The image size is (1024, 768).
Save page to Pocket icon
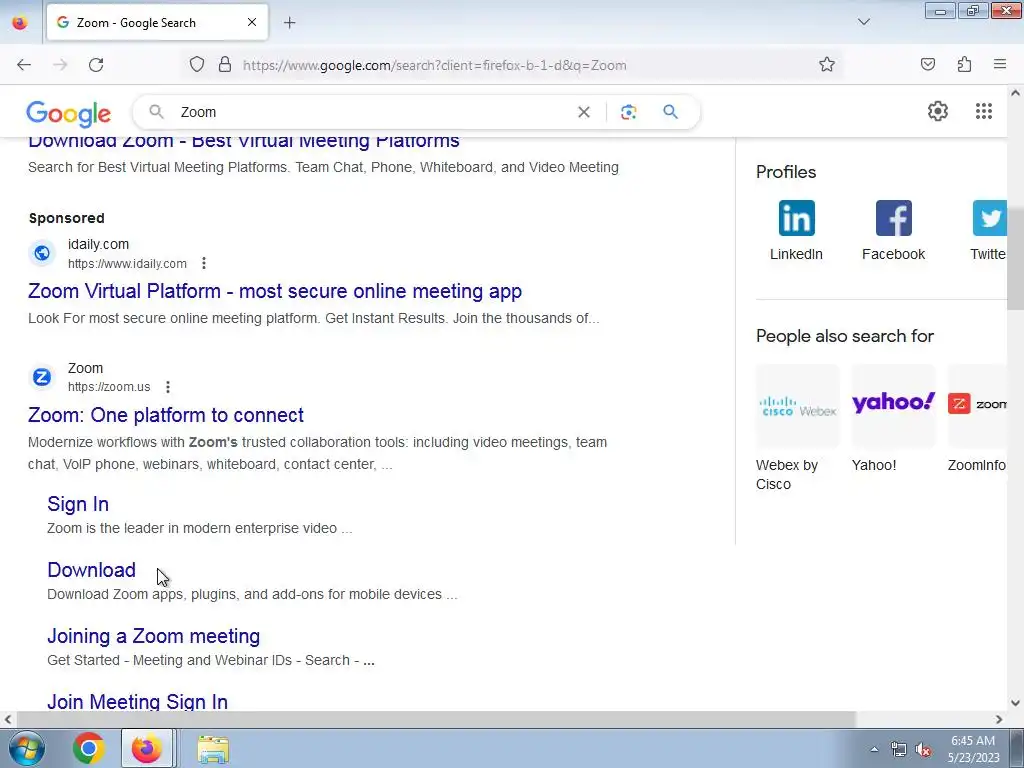pos(927,65)
